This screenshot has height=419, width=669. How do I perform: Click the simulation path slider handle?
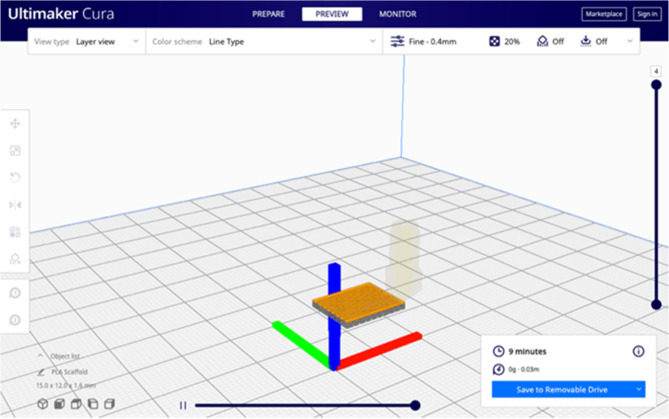(x=415, y=405)
